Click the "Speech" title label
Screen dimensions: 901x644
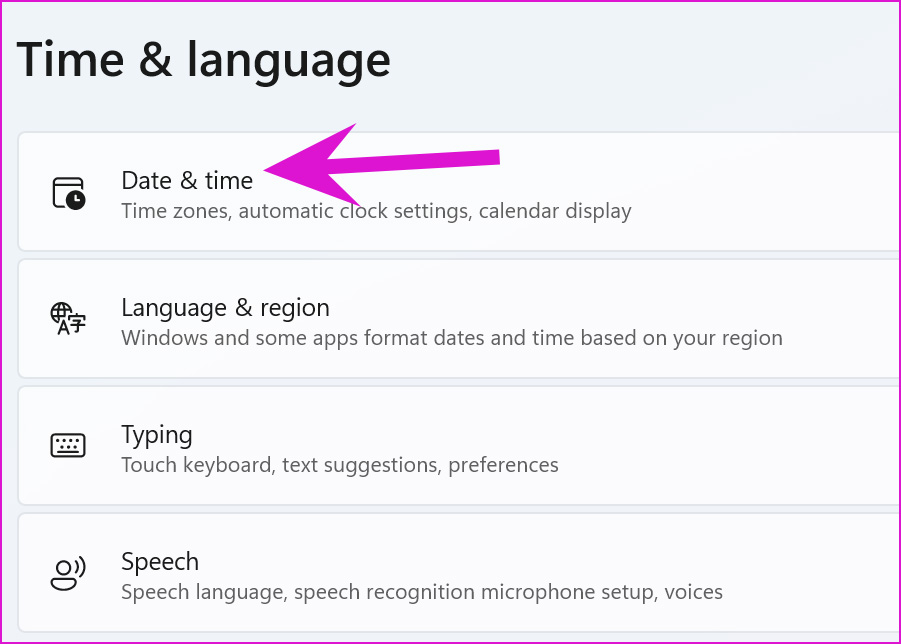160,562
